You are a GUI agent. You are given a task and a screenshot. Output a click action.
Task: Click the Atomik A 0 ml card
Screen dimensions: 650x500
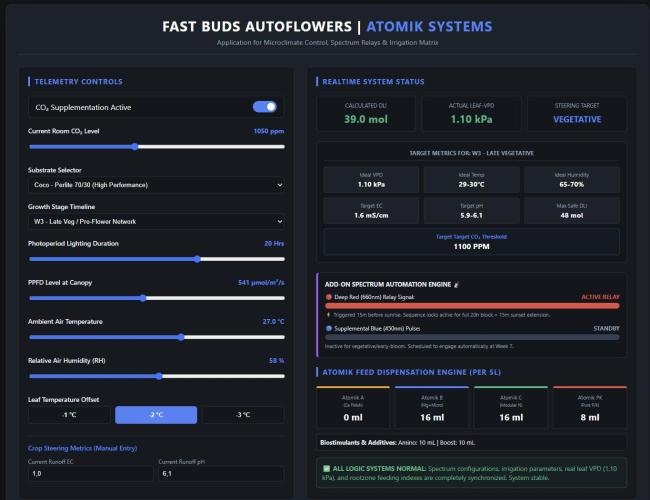coord(353,408)
